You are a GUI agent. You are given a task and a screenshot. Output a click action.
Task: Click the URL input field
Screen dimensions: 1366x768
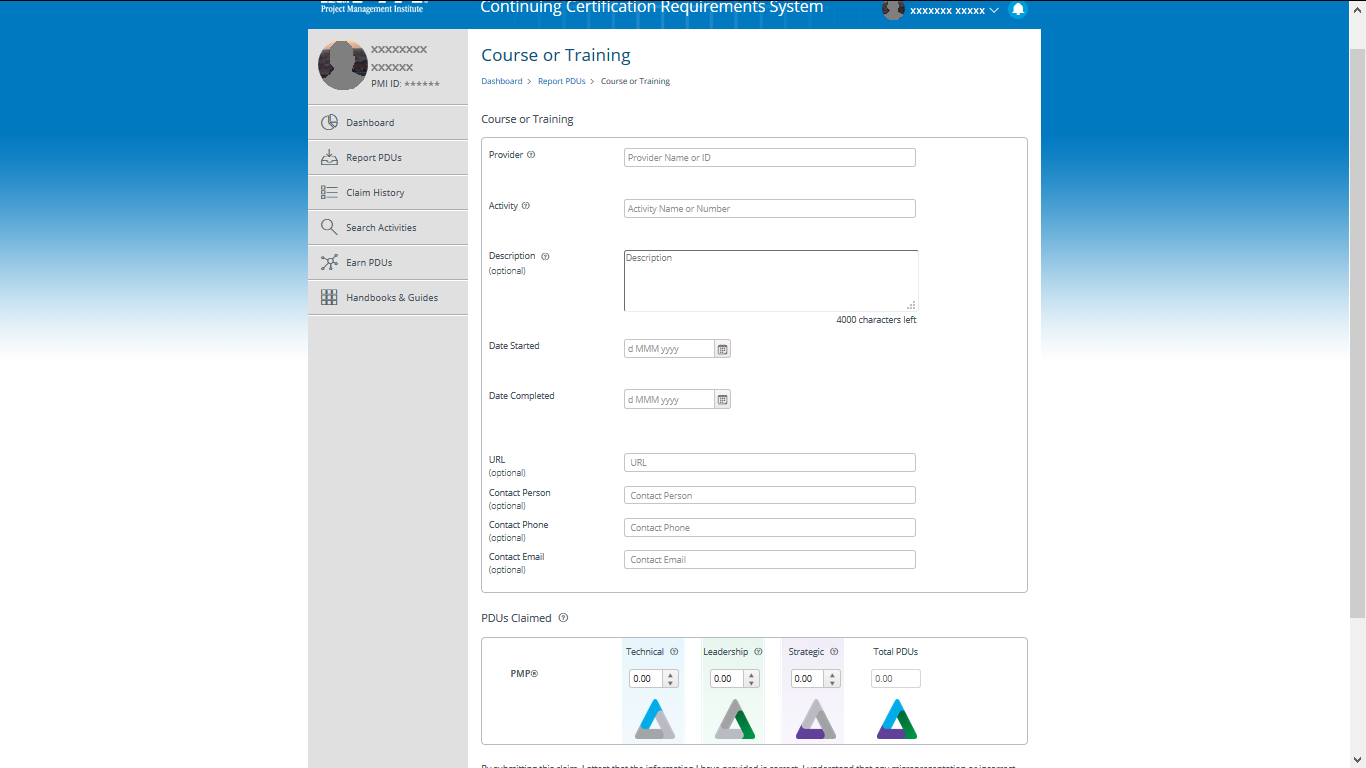coord(770,462)
